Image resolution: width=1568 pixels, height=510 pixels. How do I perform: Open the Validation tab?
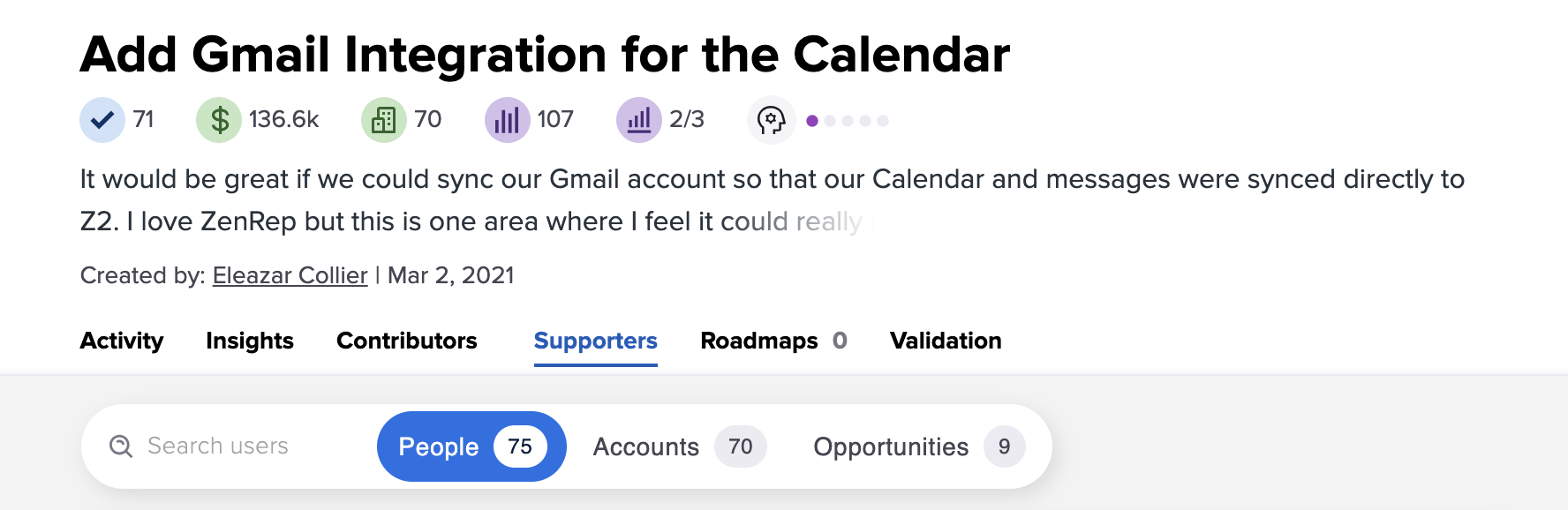pyautogui.click(x=946, y=341)
